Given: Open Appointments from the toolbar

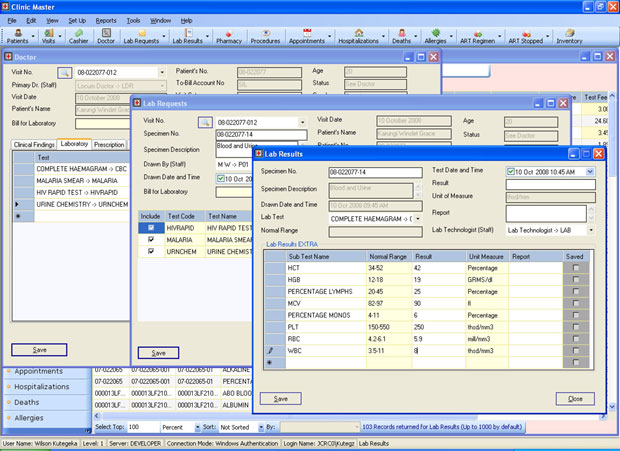Looking at the screenshot, I should (x=307, y=37).
